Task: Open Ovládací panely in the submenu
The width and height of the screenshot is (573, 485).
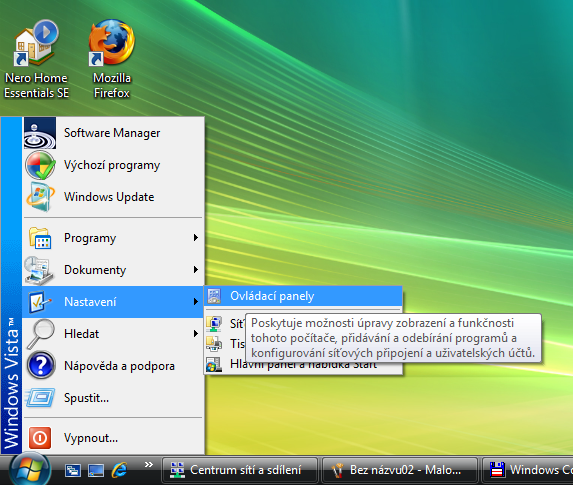Action: pos(303,296)
